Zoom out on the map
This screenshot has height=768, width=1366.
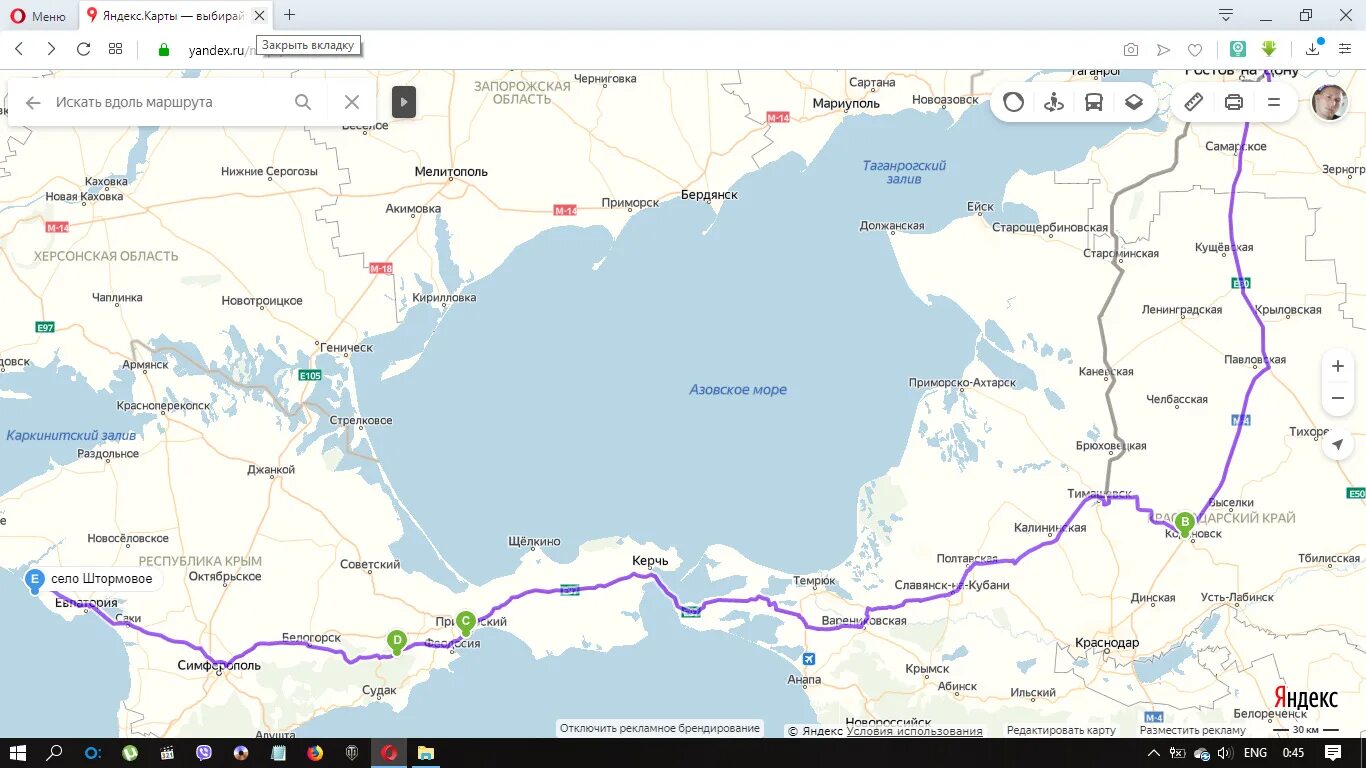coord(1338,398)
